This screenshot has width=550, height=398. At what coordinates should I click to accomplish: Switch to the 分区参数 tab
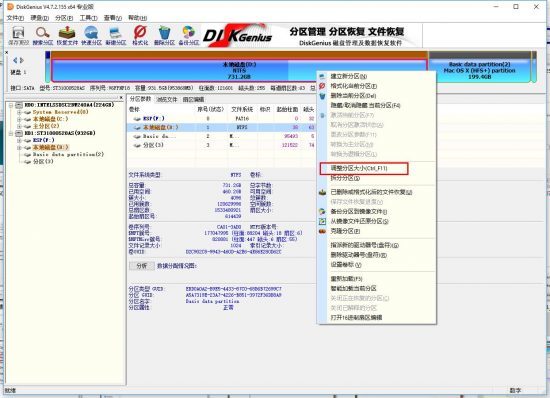[140, 99]
